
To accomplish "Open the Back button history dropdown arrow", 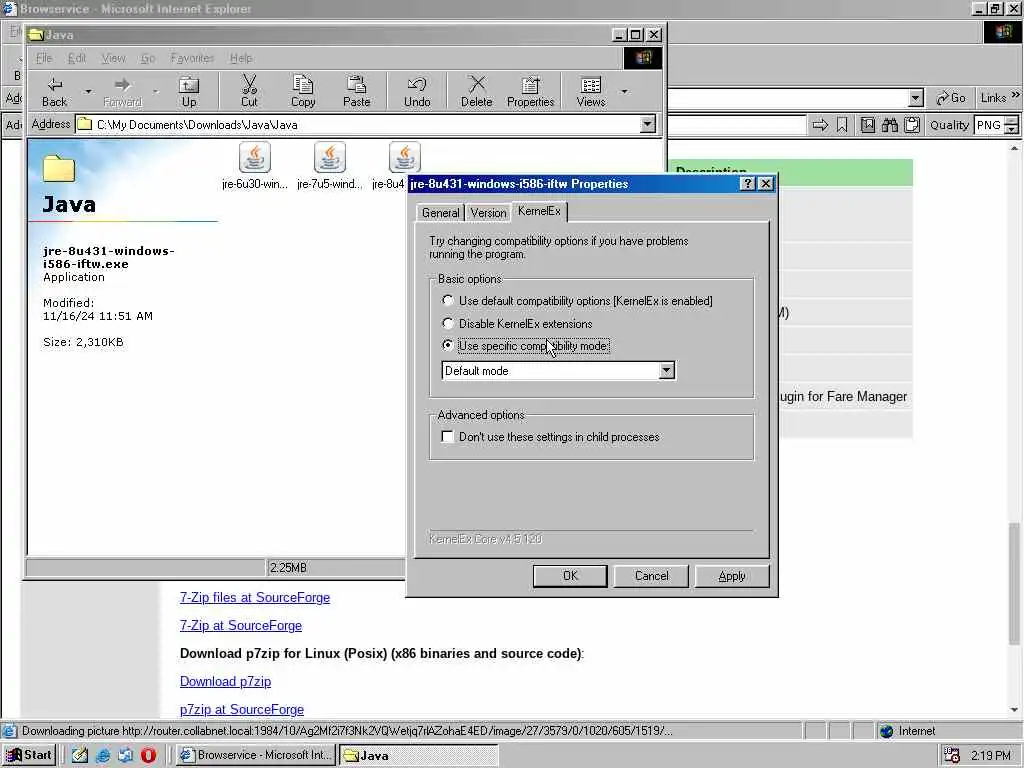I will [x=88, y=91].
